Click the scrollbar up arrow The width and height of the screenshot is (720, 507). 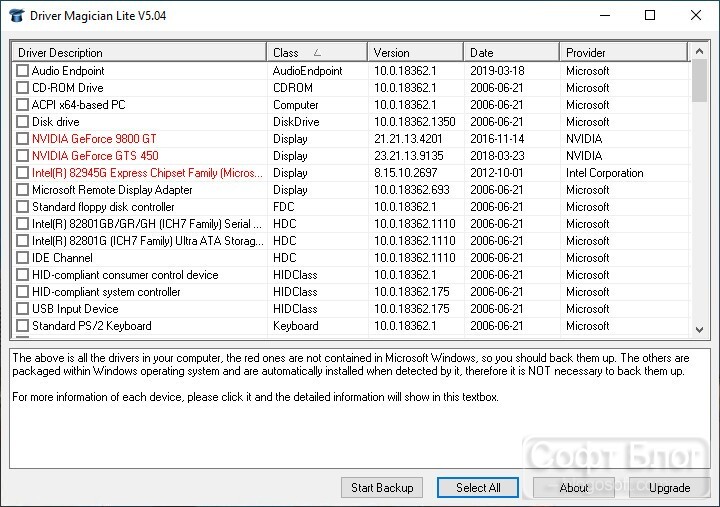699,51
